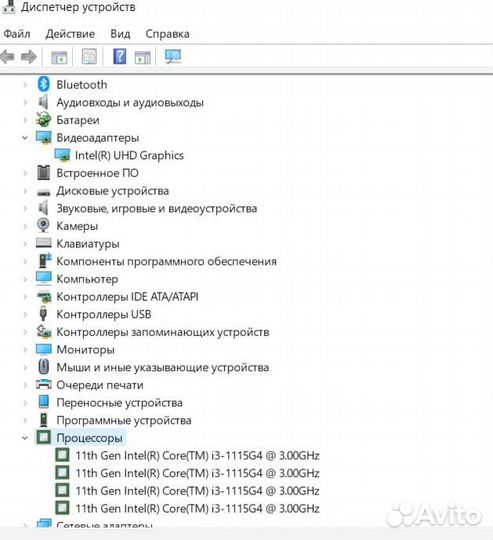493x540 pixels.
Task: Expand the Мониторы node
Action: 25,350
